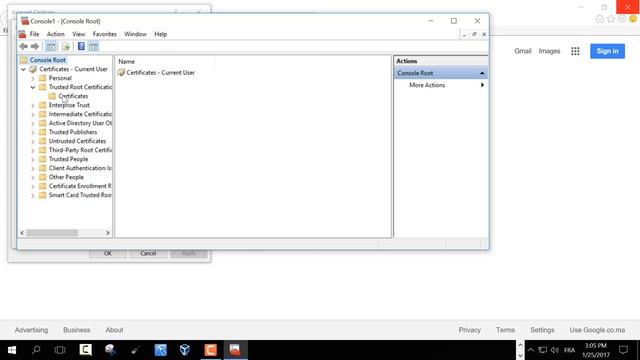Open the Help menu
640x360 pixels.
[160, 34]
